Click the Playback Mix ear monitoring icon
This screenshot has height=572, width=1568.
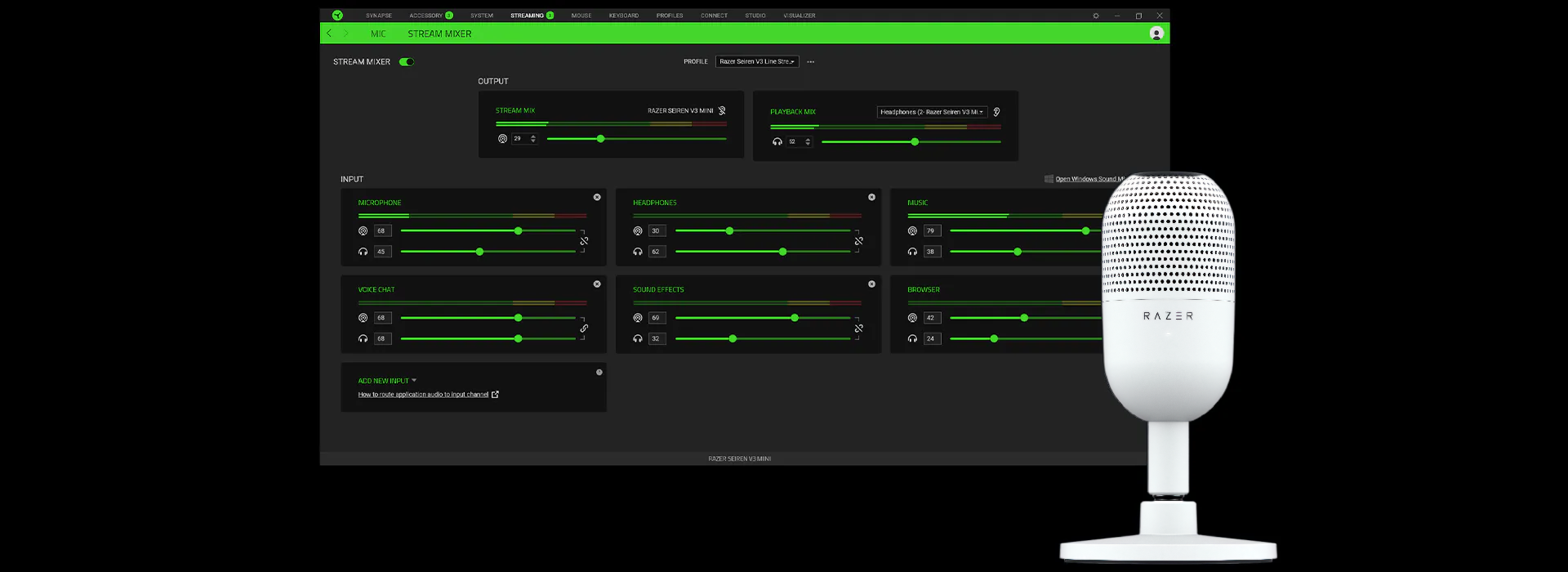(x=996, y=112)
